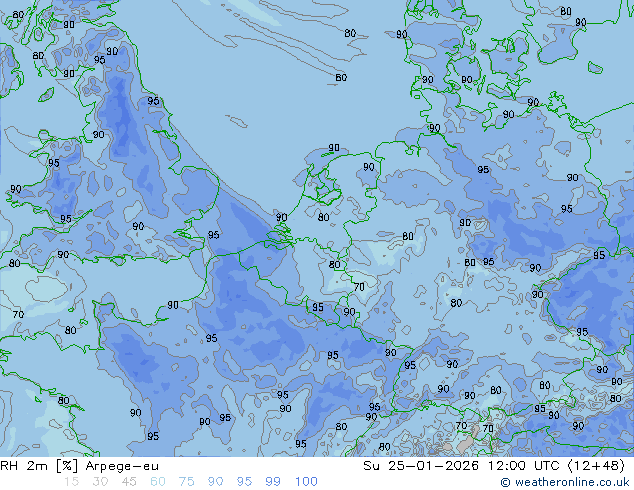Select the "RH 2m [%] Arpege-eu" title text
This screenshot has height=490, width=634.
click(x=79, y=466)
